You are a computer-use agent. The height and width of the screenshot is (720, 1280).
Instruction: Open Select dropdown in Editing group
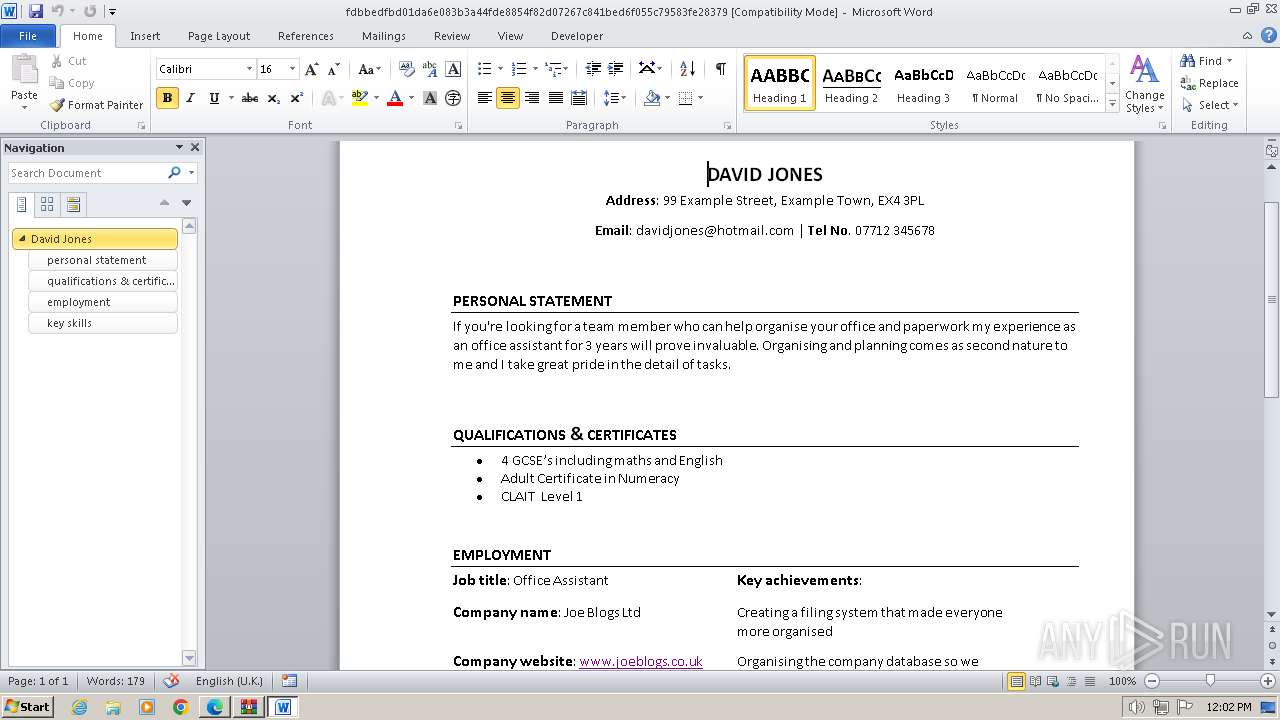tap(1210, 105)
